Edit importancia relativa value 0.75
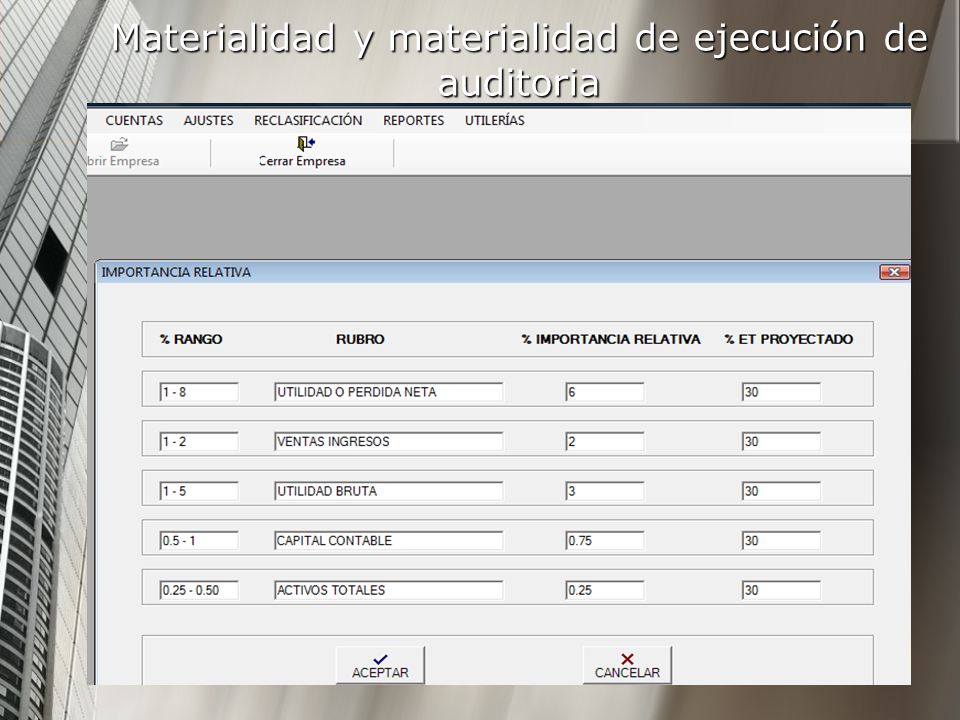This screenshot has width=960, height=720. point(605,541)
